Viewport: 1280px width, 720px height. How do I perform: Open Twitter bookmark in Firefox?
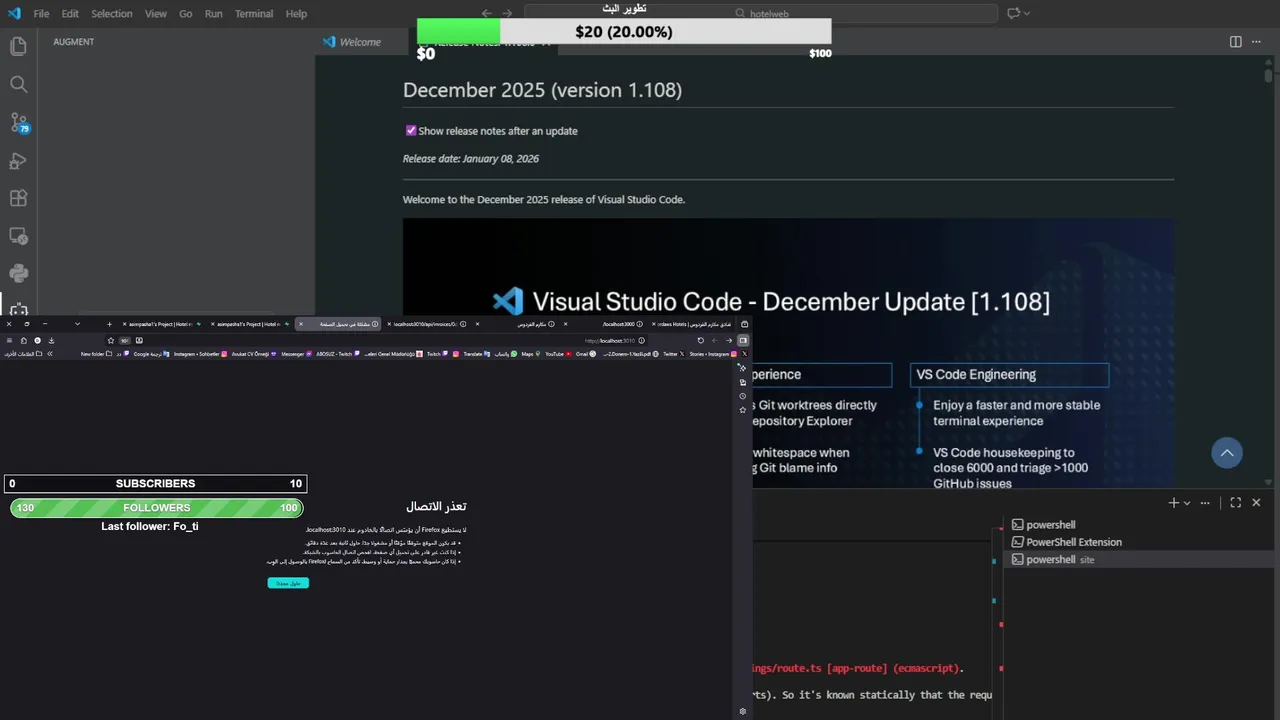click(674, 353)
